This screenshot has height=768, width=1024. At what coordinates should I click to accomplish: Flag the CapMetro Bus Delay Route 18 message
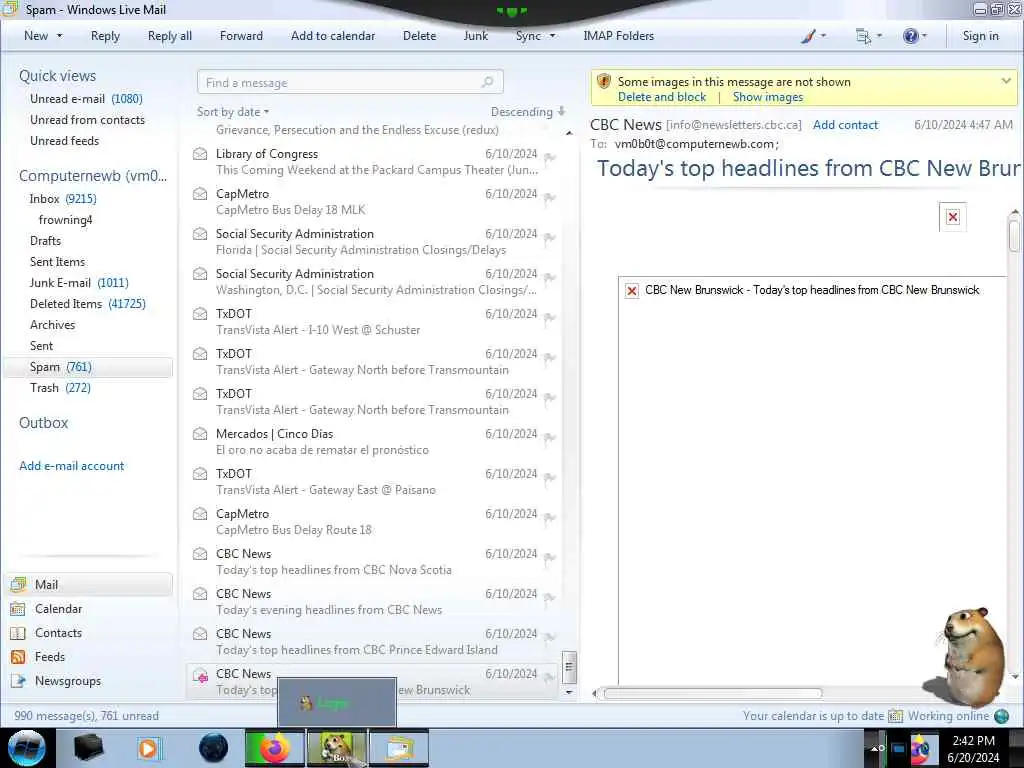click(550, 518)
